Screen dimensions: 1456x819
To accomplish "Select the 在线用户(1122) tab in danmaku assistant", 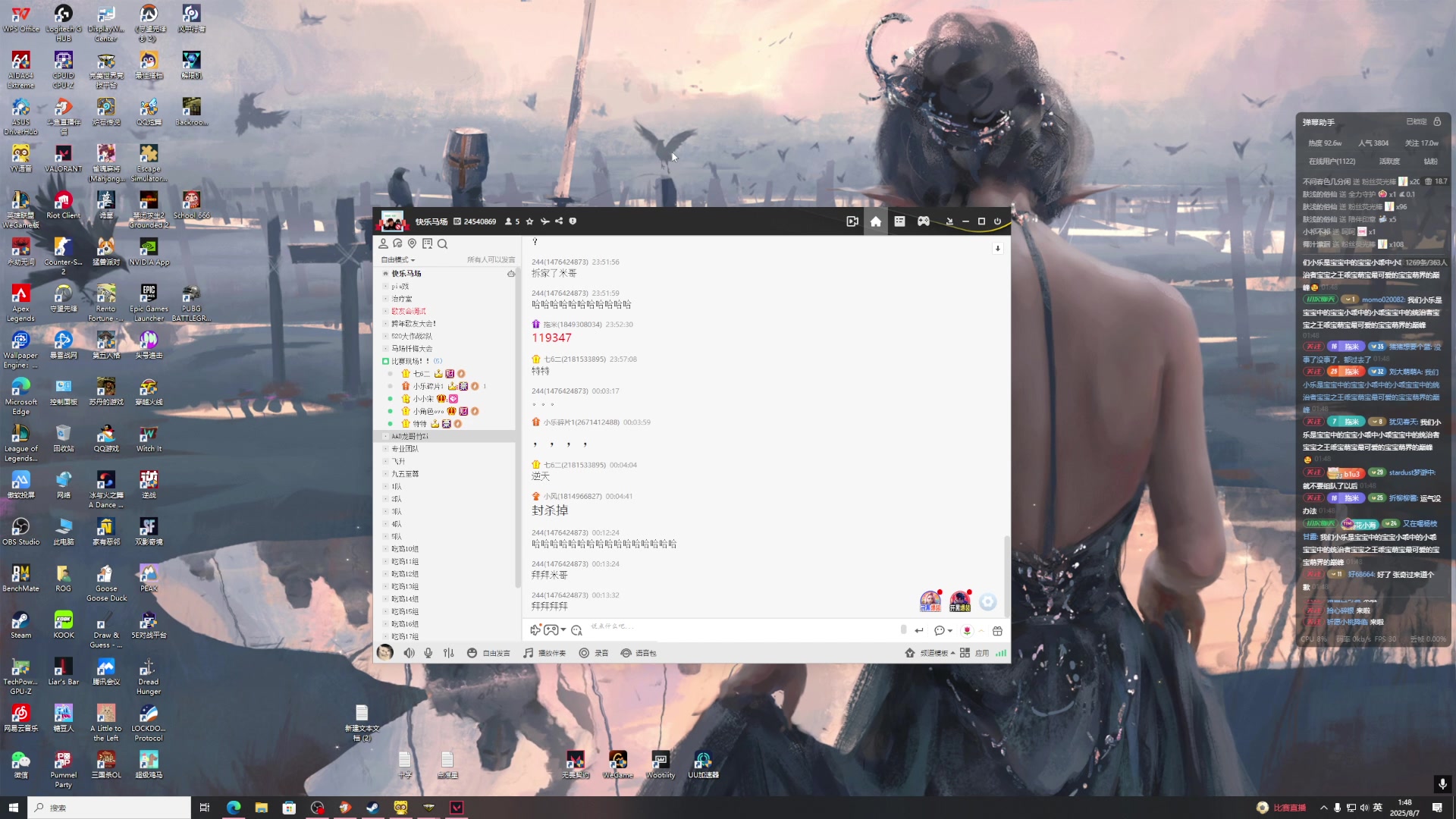I will coord(1332,162).
